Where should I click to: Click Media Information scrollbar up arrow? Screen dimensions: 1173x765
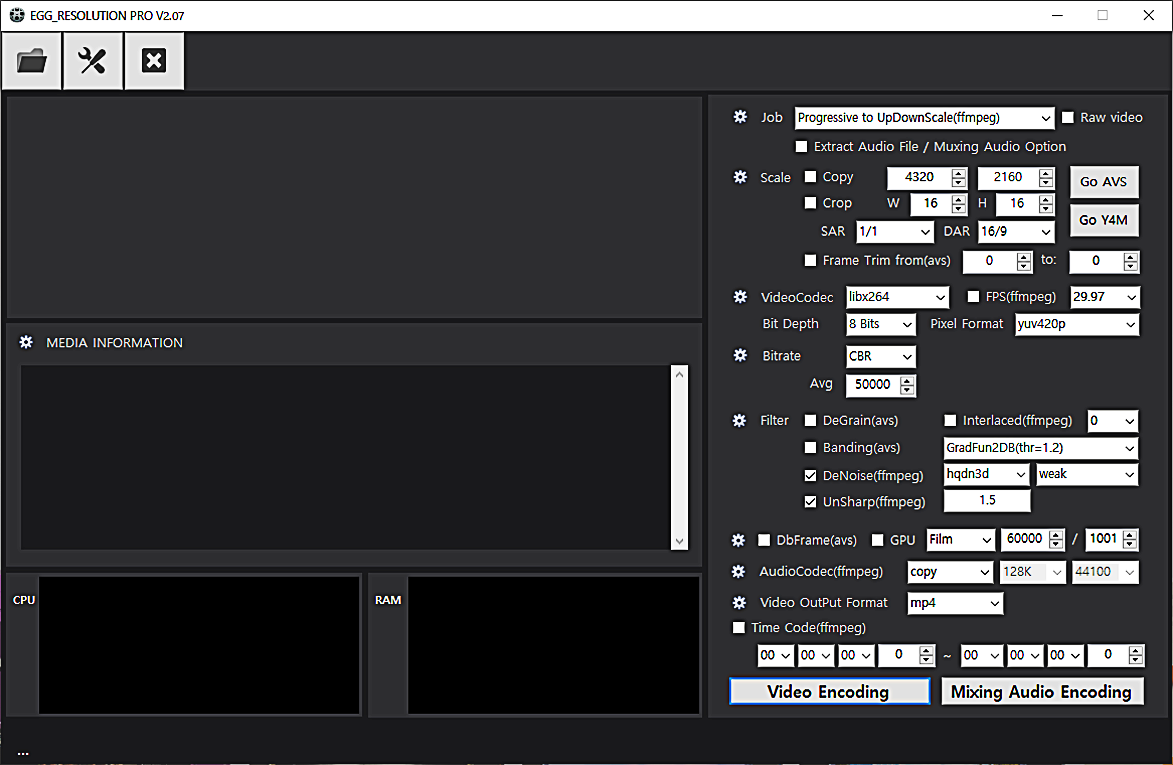[x=679, y=374]
